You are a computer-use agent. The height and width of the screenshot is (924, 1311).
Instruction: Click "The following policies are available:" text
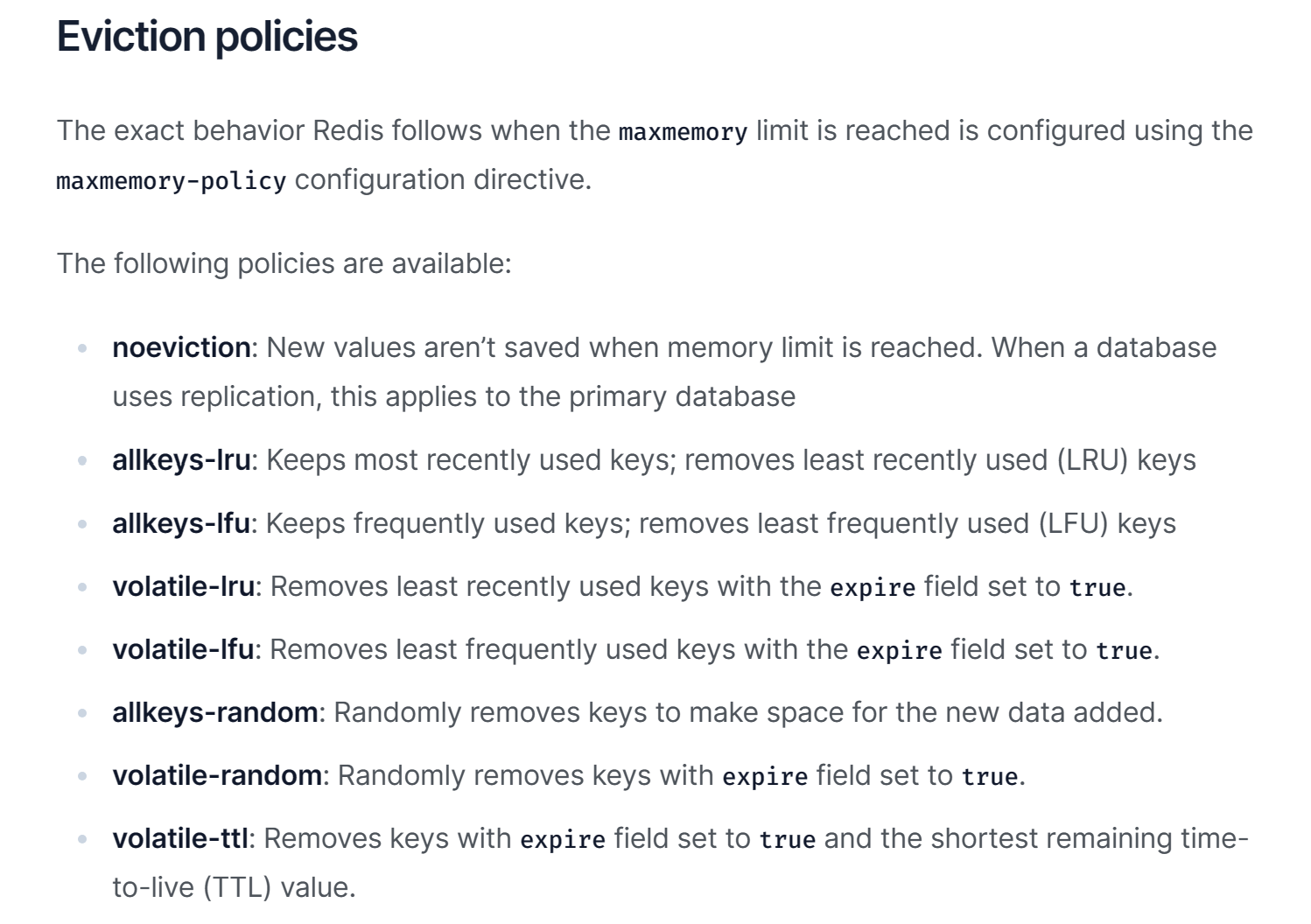tap(284, 263)
